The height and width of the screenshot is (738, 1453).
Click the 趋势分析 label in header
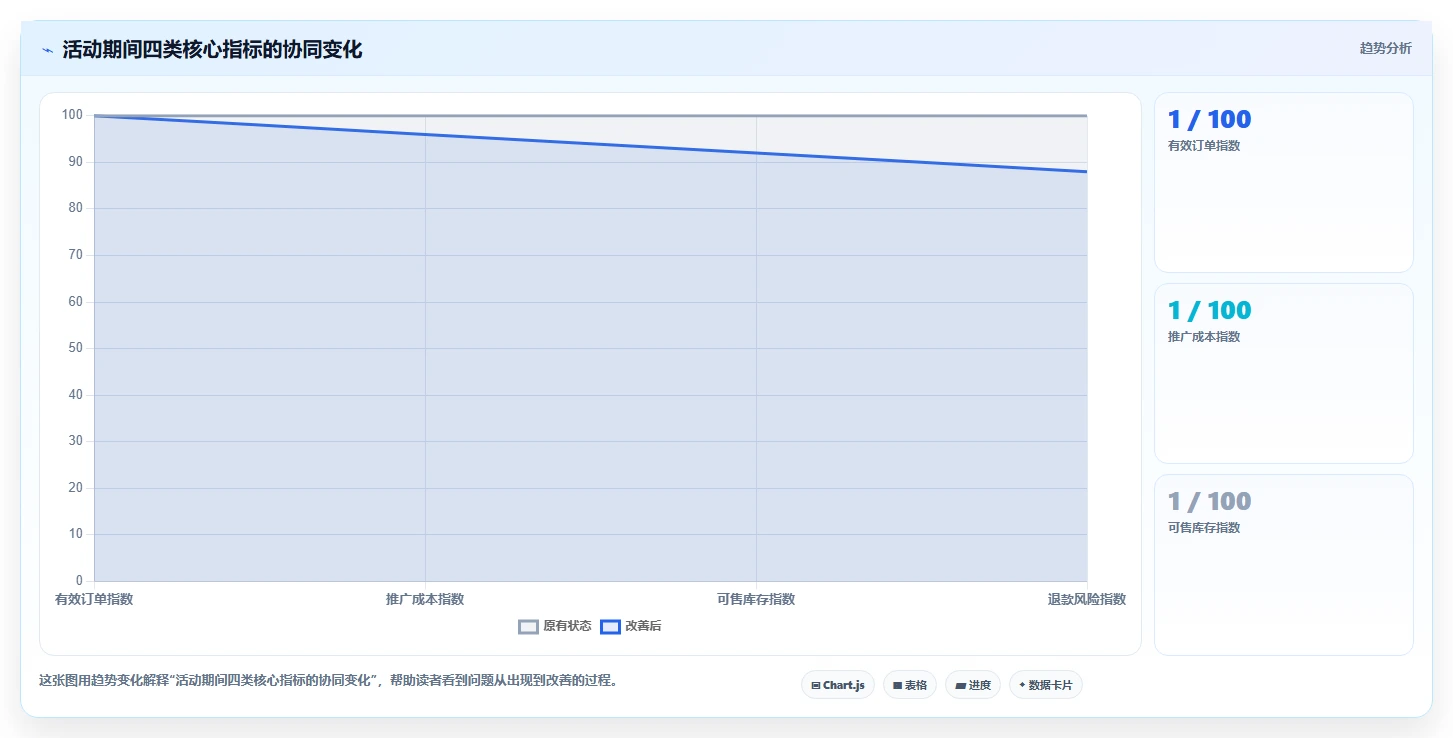click(x=1385, y=48)
